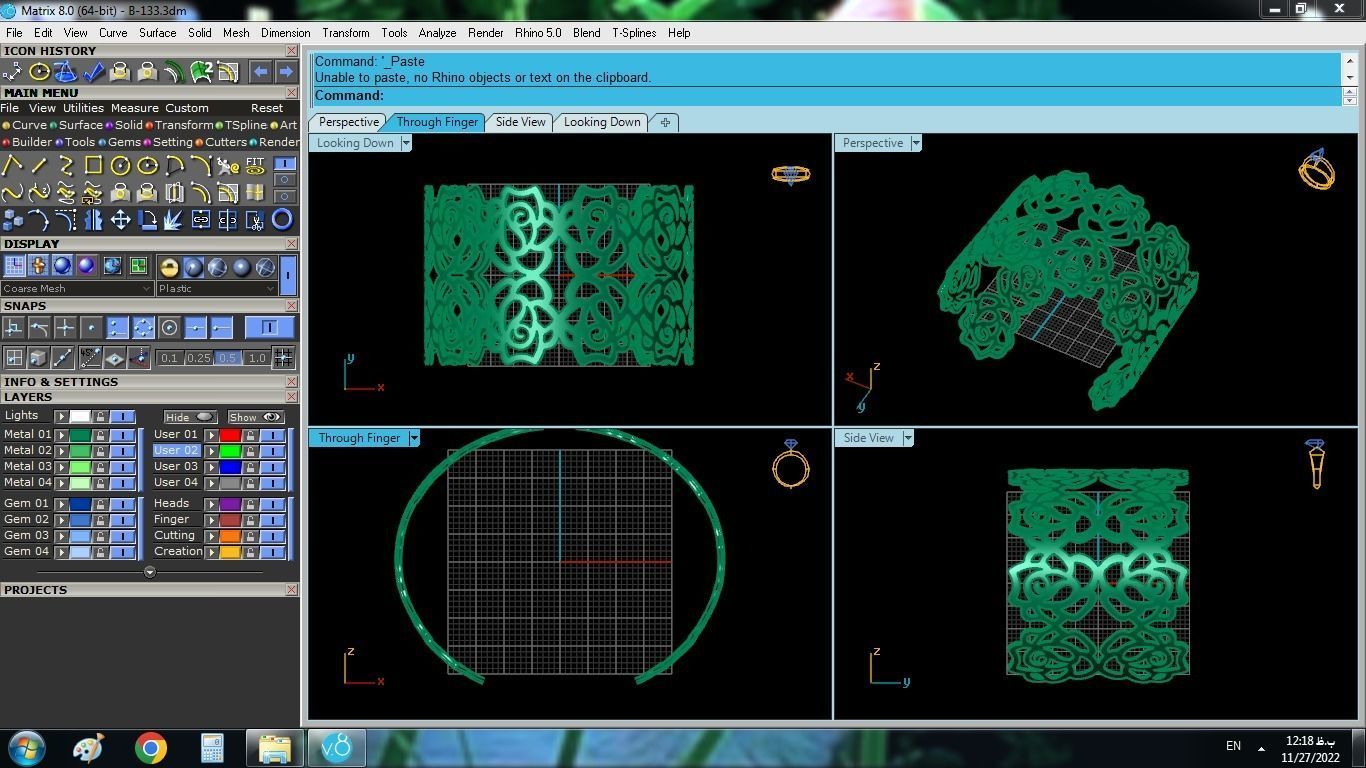Click the green surface '2' icon in Icon History
Screen dimensions: 1366x768
[201, 71]
